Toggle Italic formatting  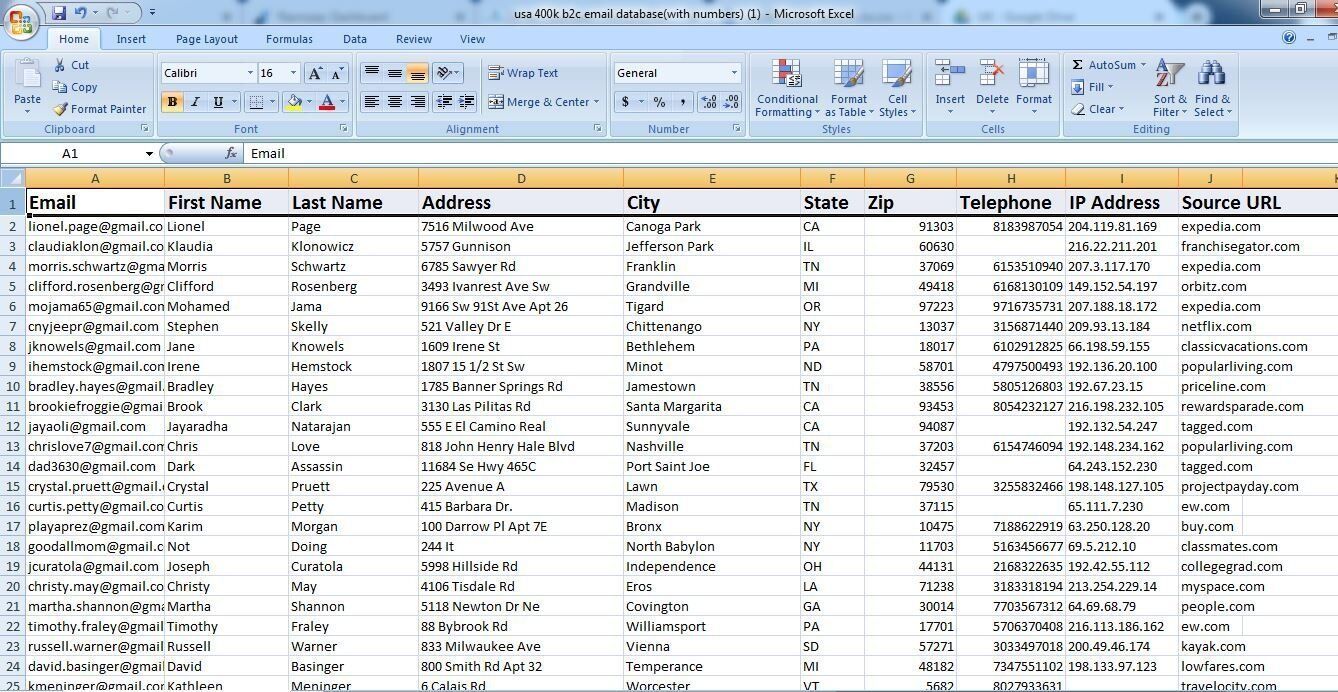click(195, 102)
